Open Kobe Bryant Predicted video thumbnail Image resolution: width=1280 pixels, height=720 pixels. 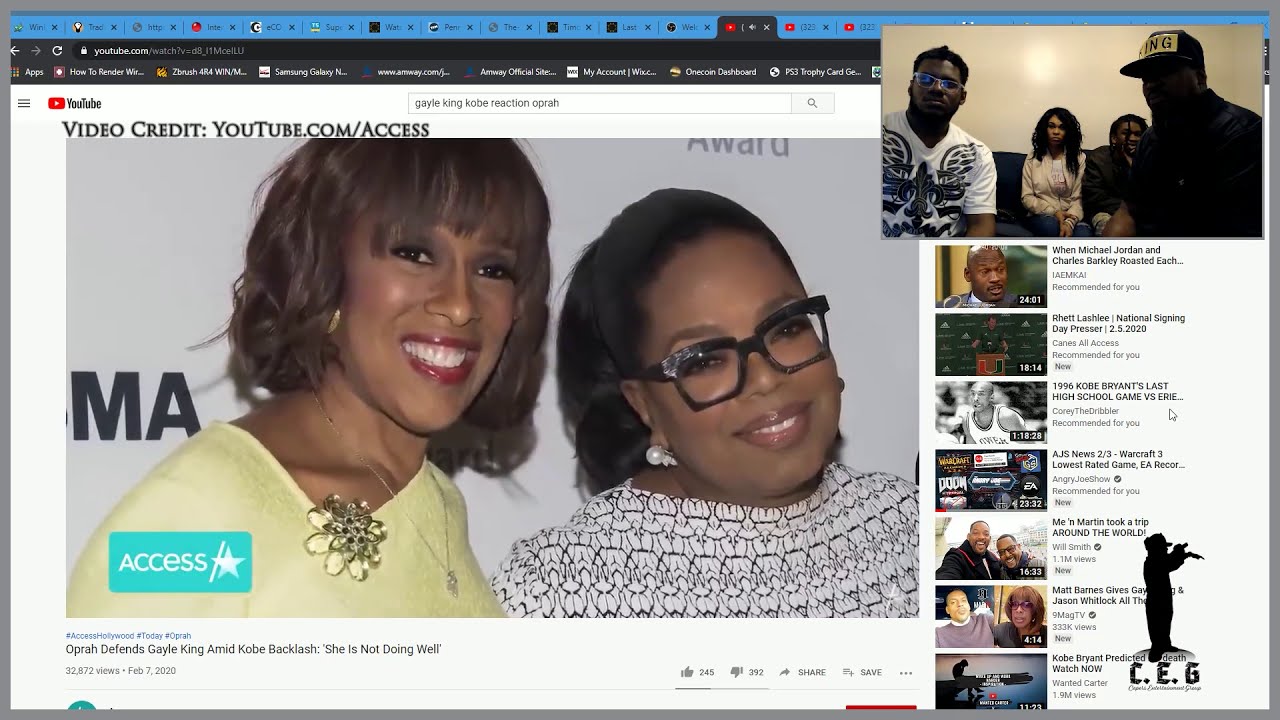[x=991, y=682]
